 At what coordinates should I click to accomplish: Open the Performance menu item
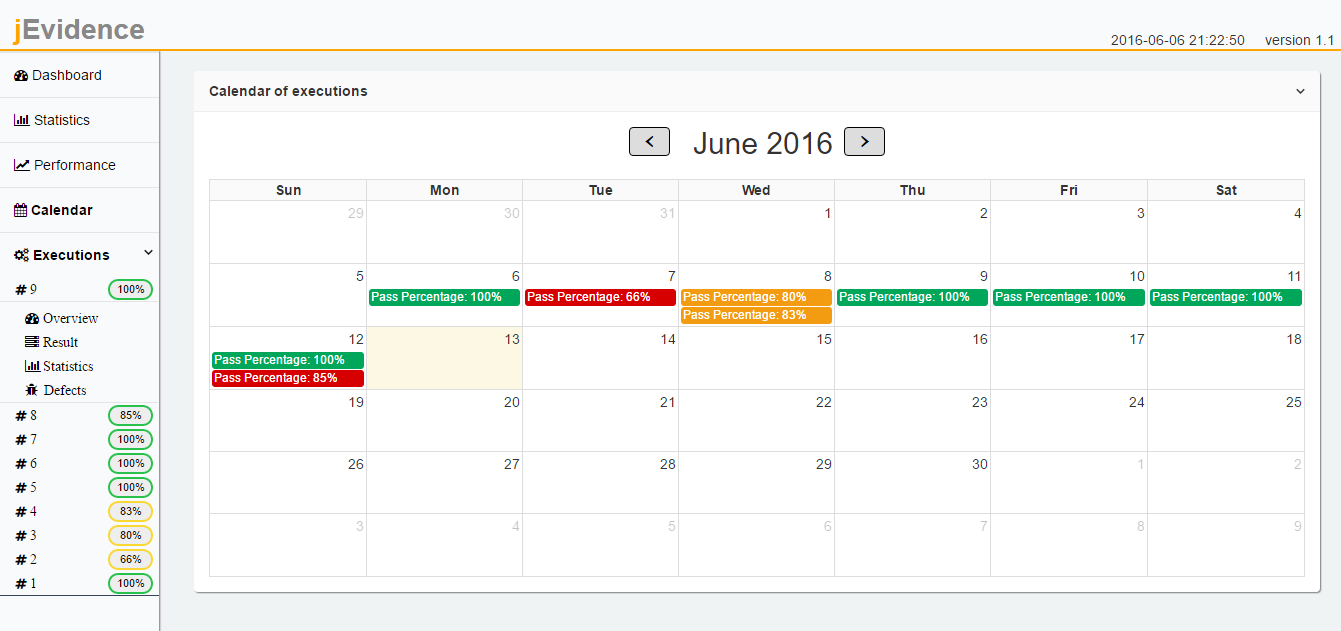pyautogui.click(x=75, y=165)
